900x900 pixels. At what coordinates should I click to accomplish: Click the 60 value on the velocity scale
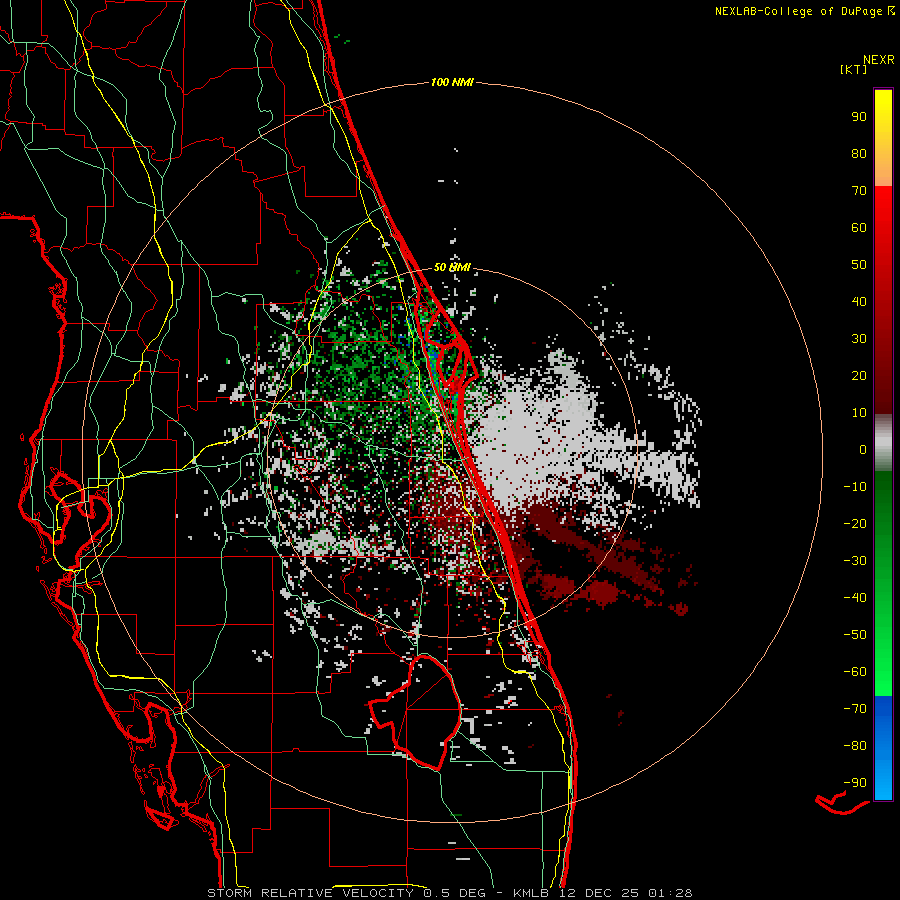click(x=859, y=228)
